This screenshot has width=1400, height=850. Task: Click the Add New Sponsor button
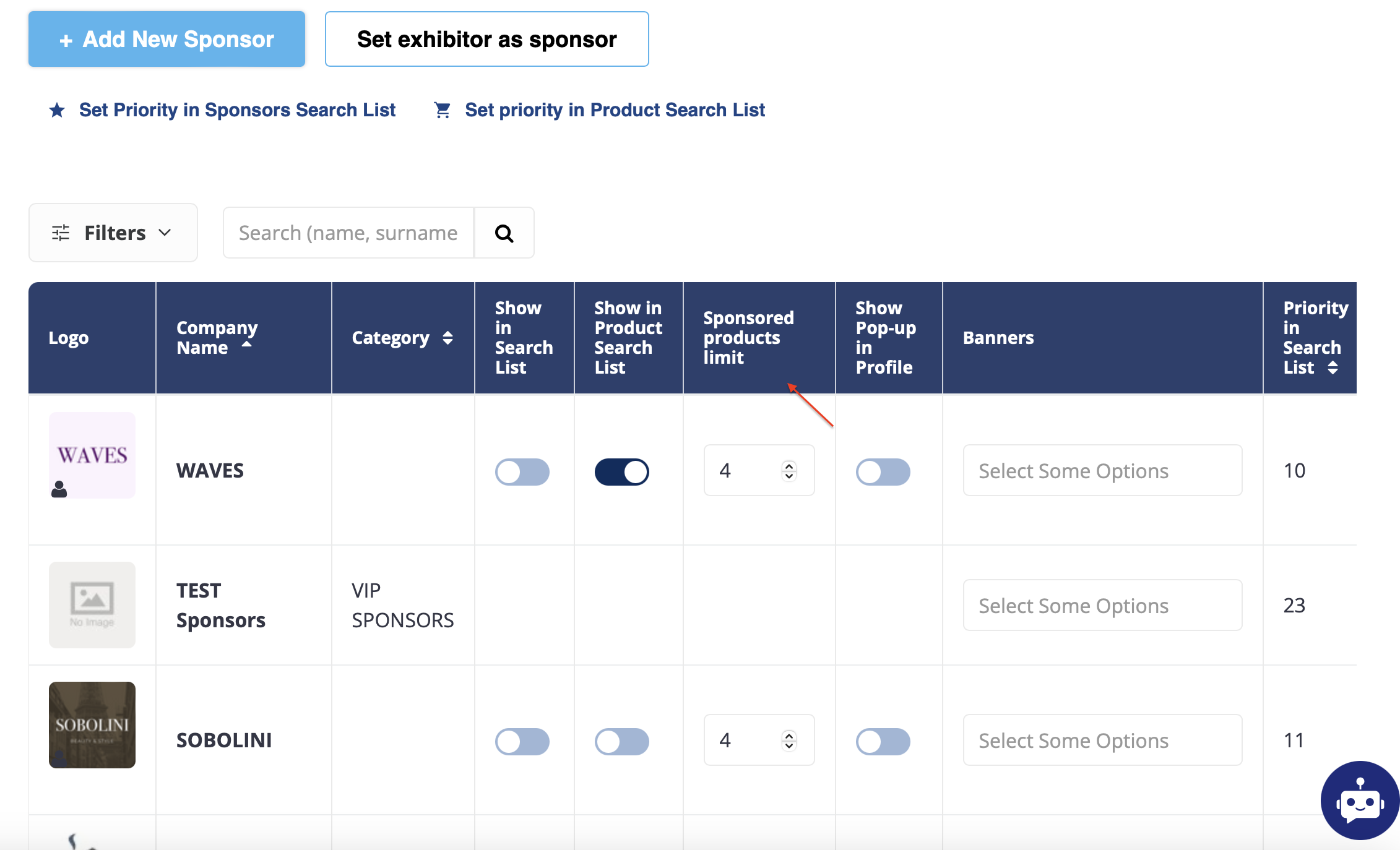point(166,39)
